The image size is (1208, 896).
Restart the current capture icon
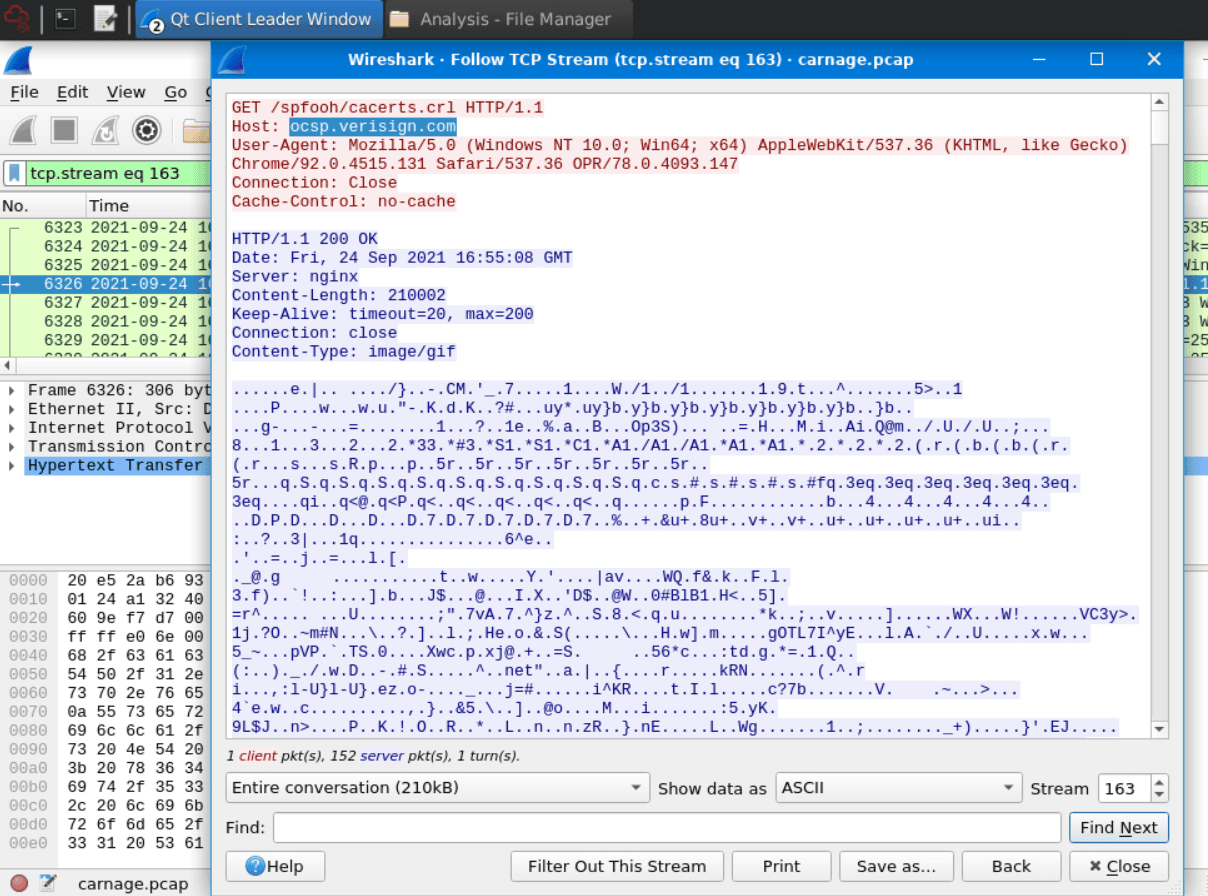105,130
